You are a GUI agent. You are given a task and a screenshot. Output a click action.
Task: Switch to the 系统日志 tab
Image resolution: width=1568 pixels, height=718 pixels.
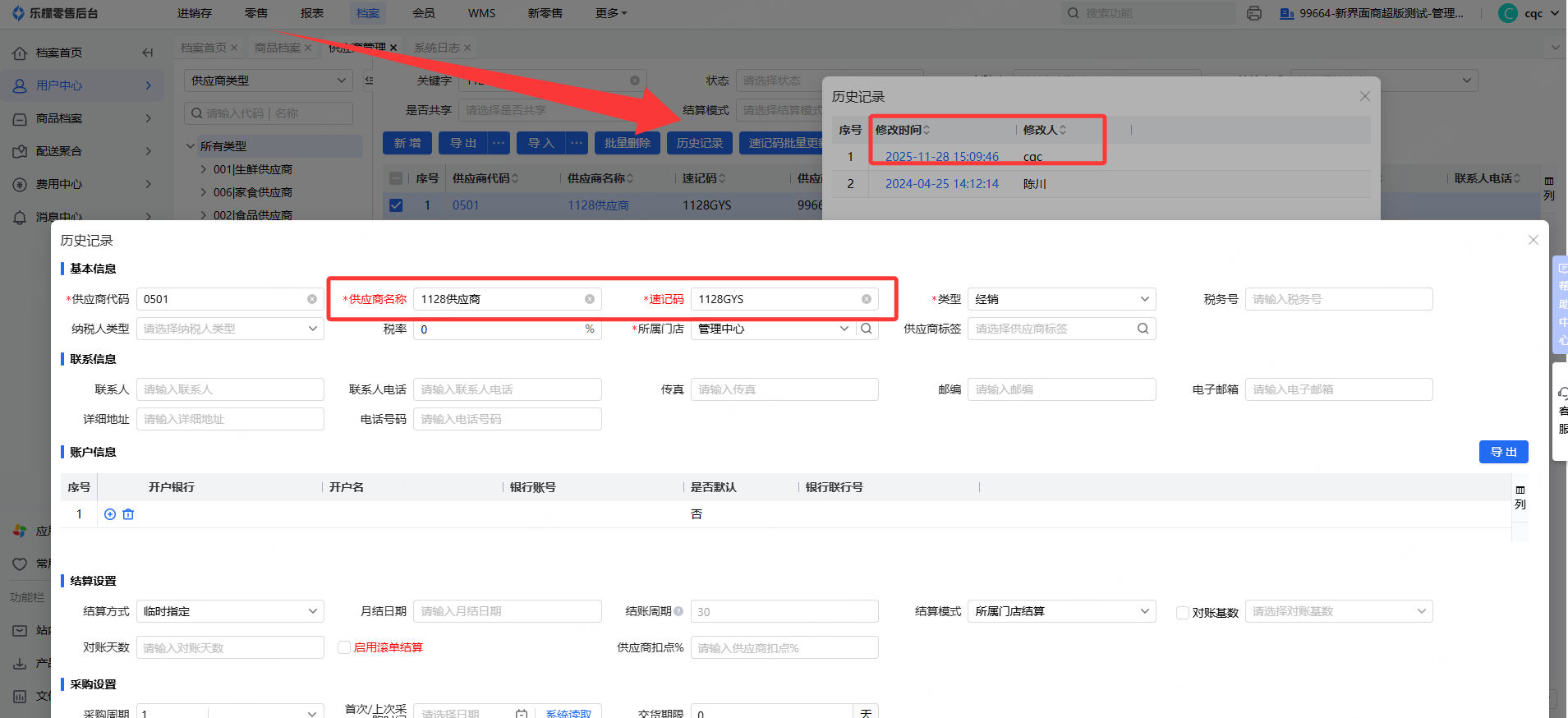tap(437, 48)
